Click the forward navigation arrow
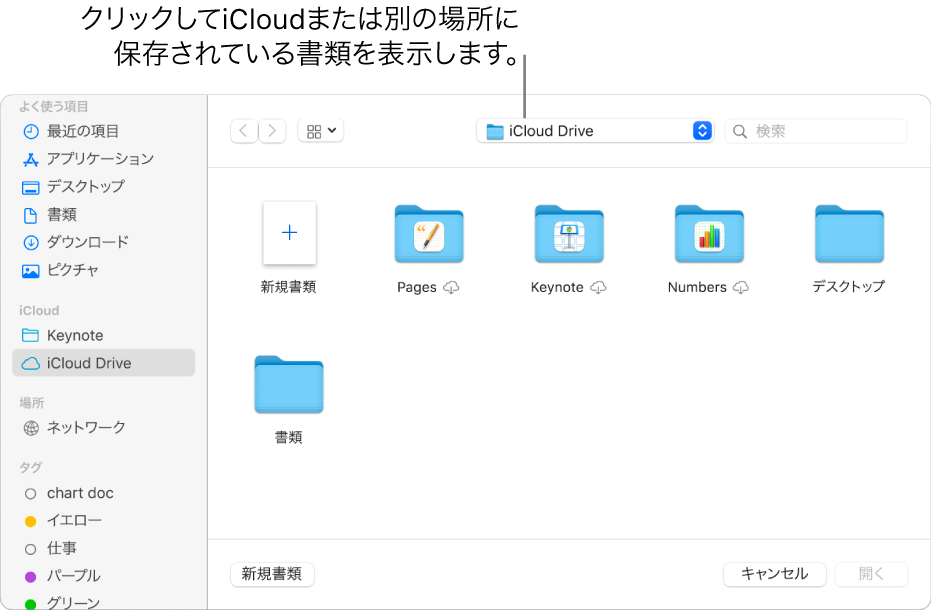The image size is (931, 612). click(272, 130)
